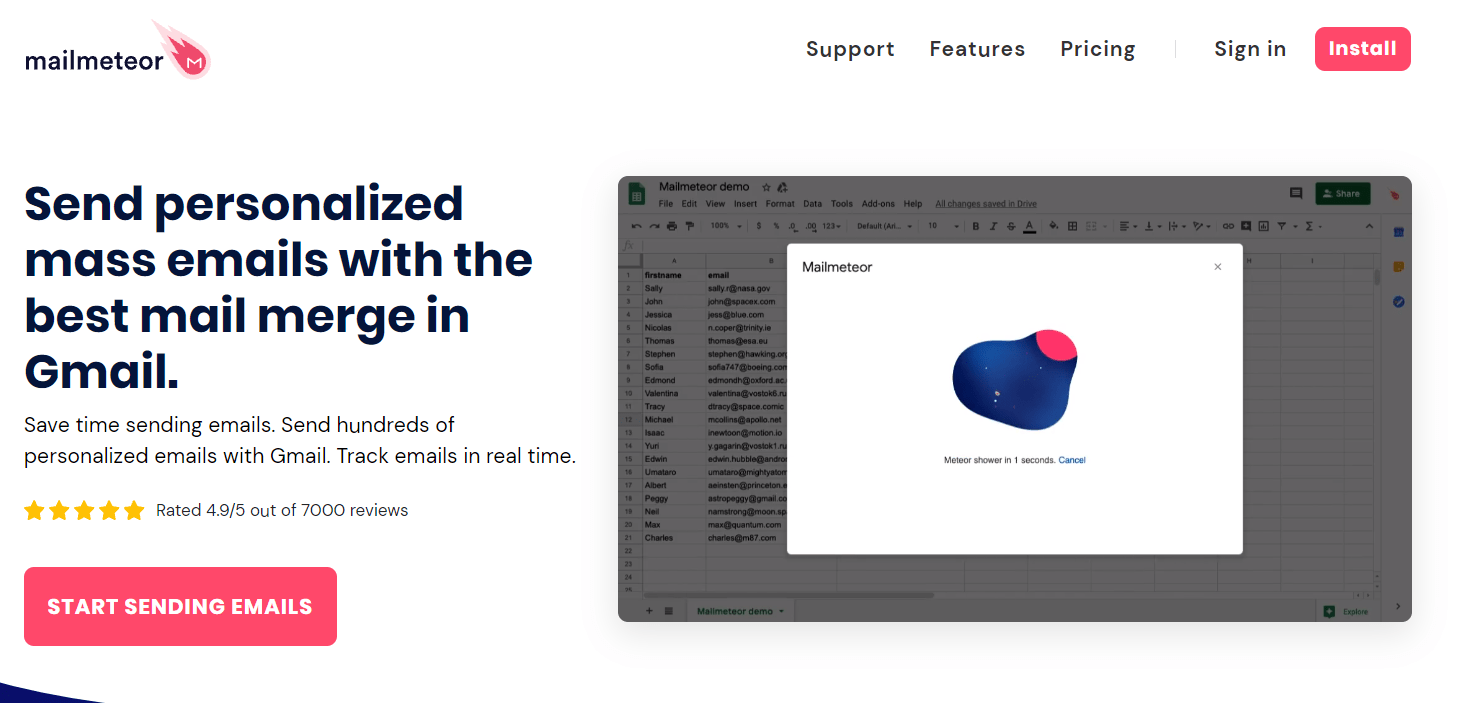This screenshot has width=1475, height=703.
Task: Click the text color underline A swatch
Action: click(x=1029, y=226)
